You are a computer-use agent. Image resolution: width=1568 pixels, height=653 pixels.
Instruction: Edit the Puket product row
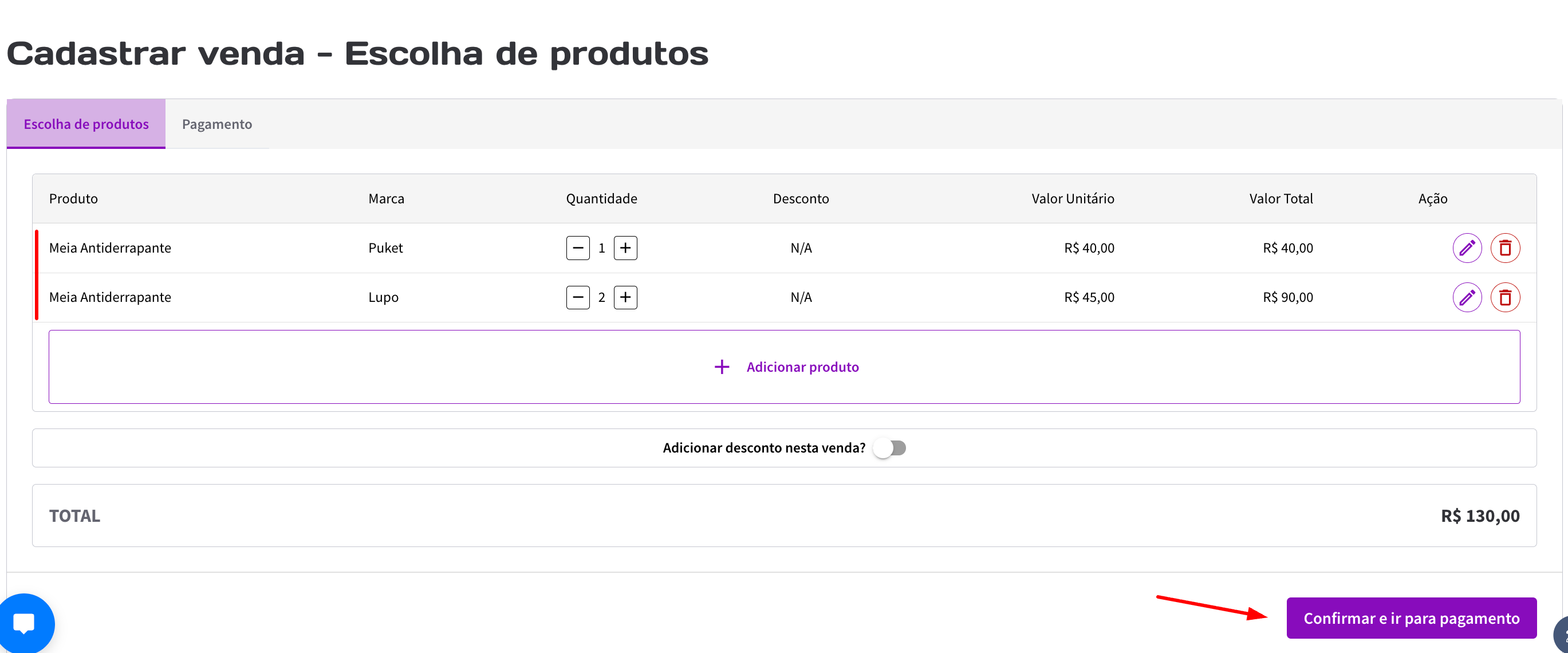[1466, 247]
